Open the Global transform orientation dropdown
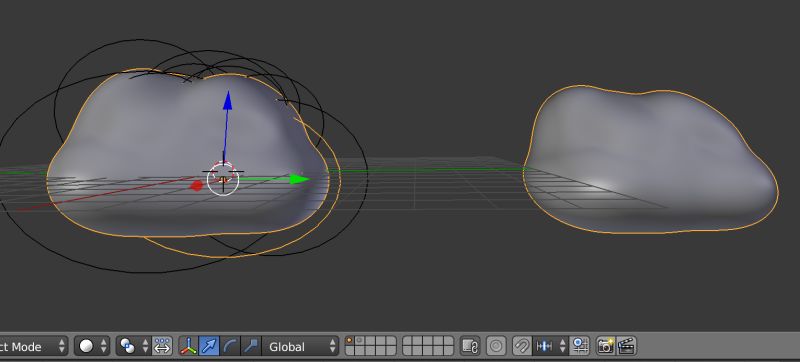The image size is (800, 362). click(x=301, y=347)
